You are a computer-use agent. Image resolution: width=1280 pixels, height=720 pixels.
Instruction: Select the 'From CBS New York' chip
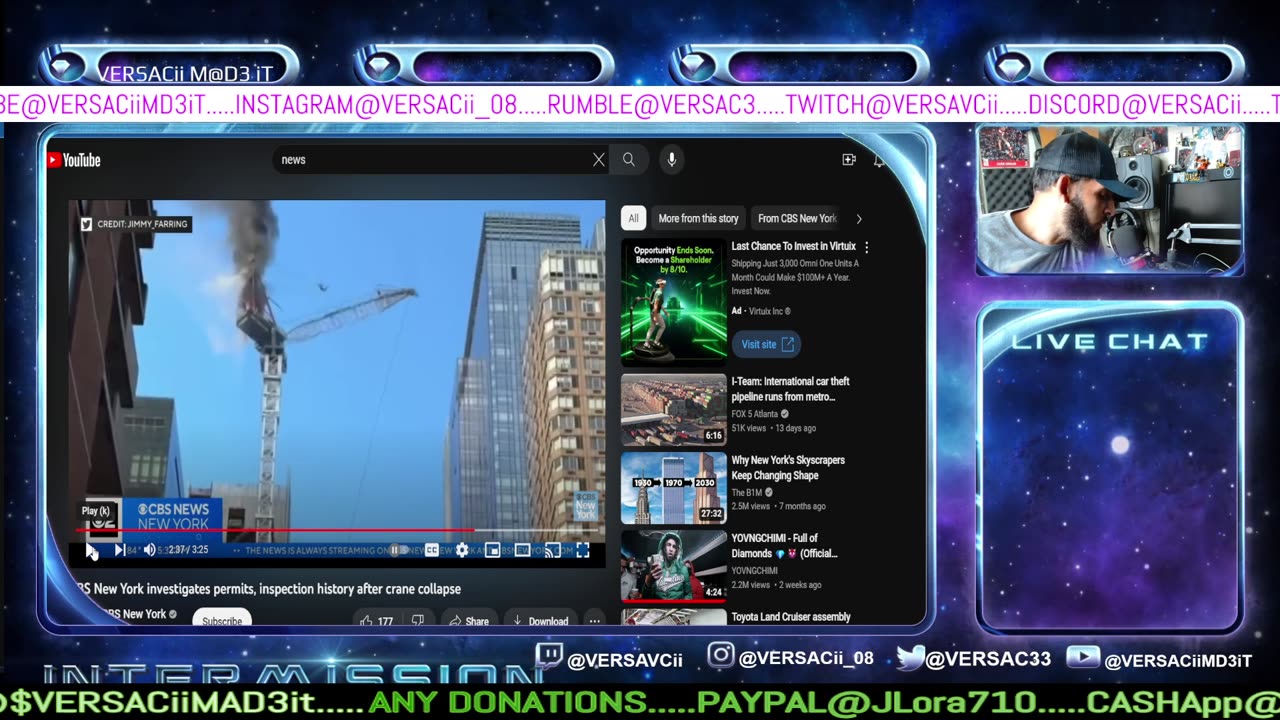797,218
